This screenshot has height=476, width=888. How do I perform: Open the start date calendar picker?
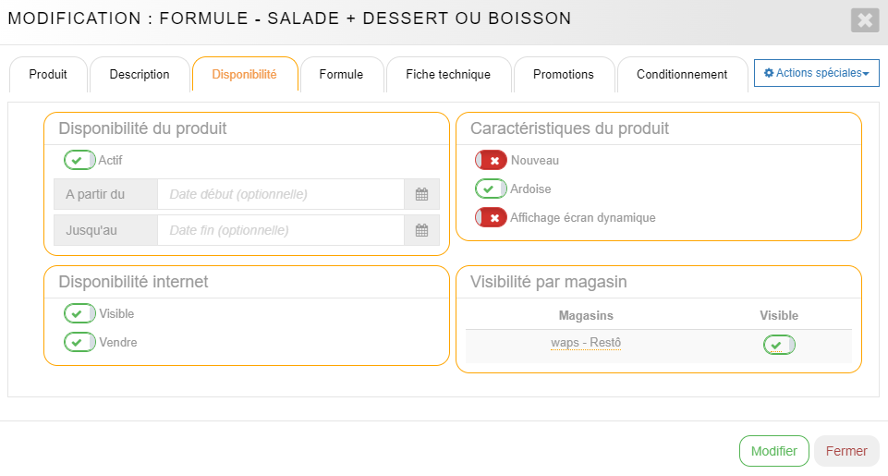422,195
